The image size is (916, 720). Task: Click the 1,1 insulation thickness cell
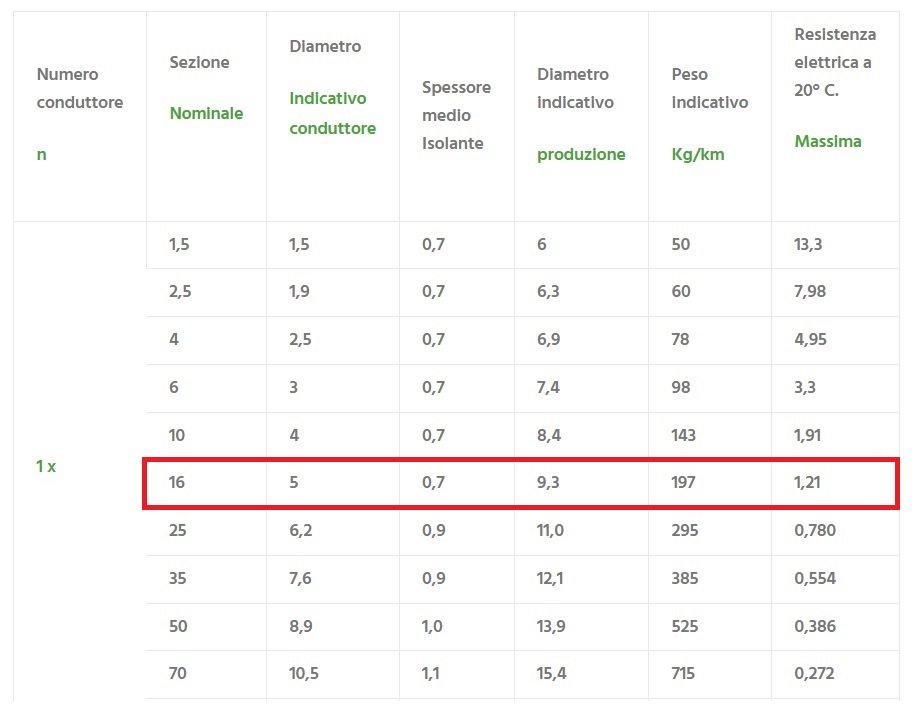point(431,674)
